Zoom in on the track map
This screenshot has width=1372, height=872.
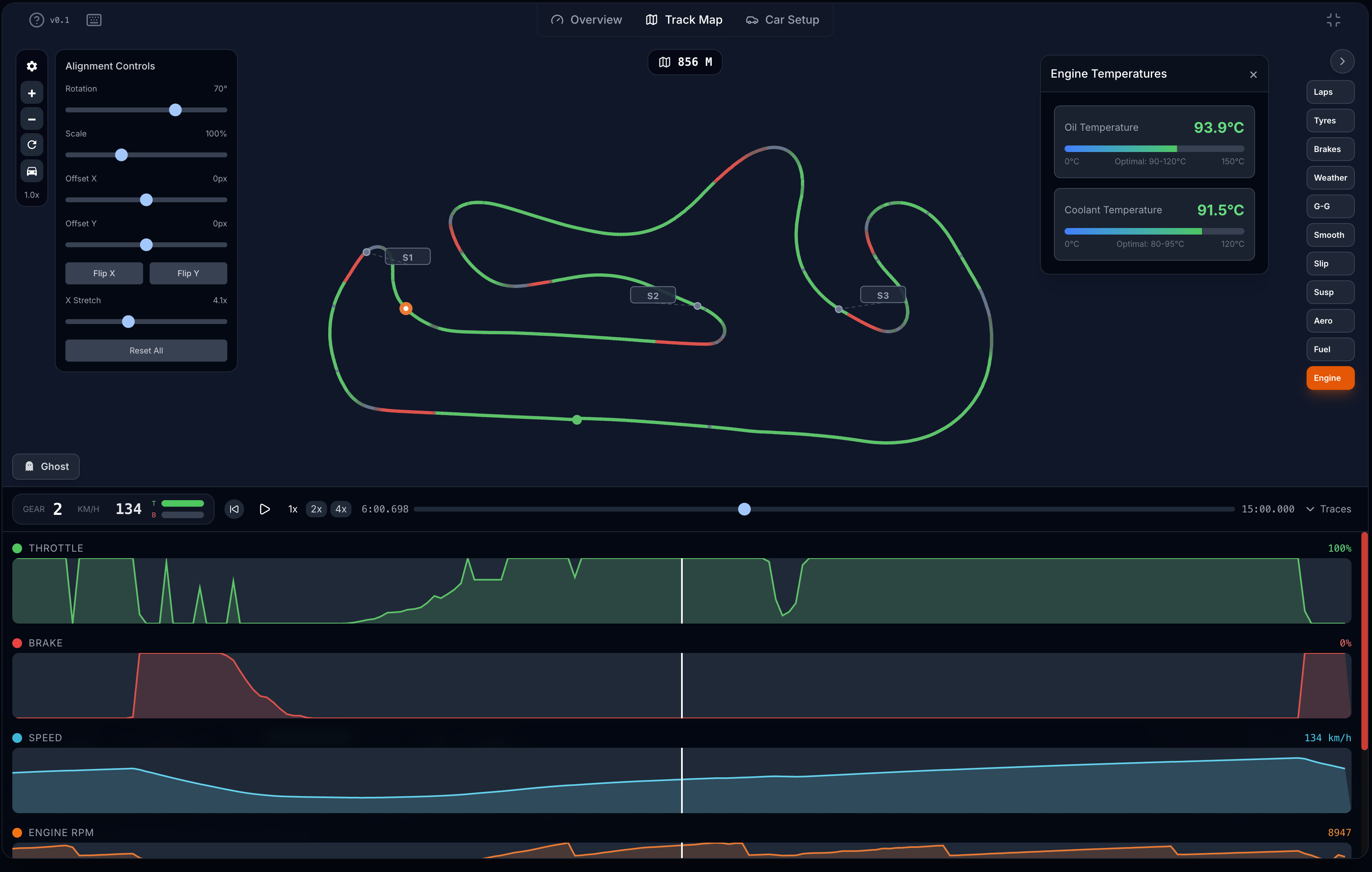tap(32, 92)
